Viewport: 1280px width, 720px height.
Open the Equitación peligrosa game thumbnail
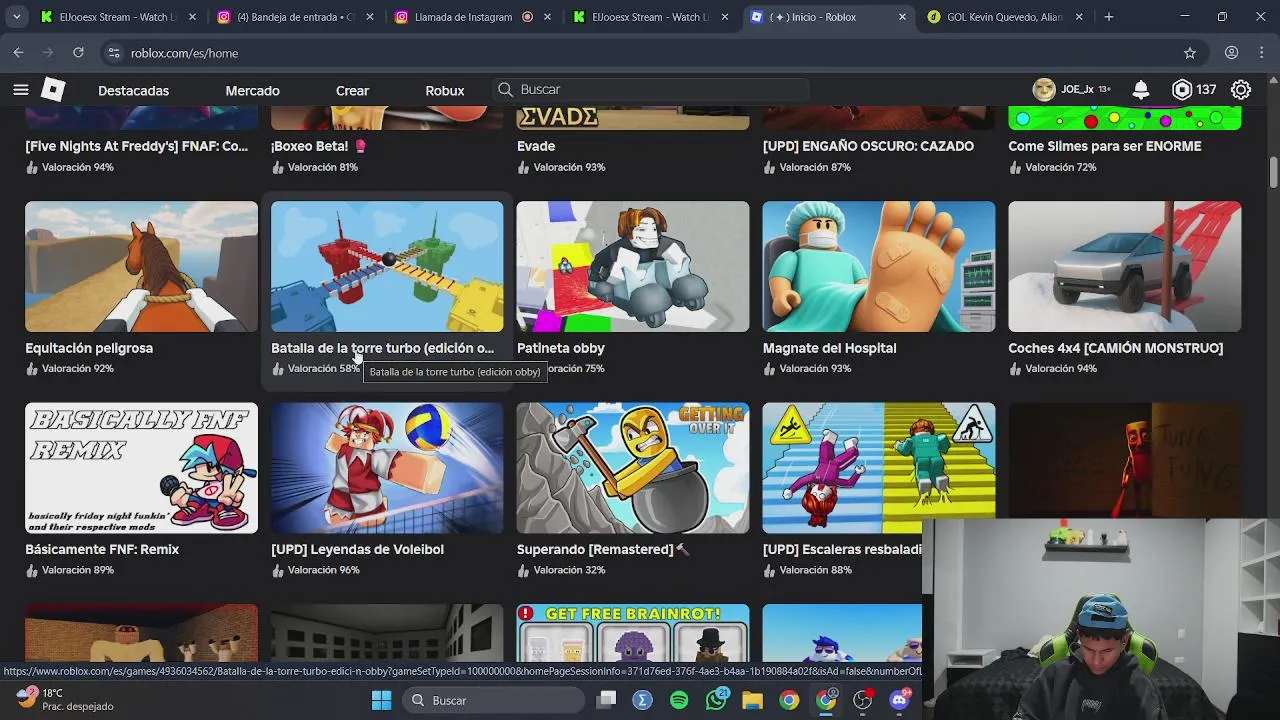(141, 266)
